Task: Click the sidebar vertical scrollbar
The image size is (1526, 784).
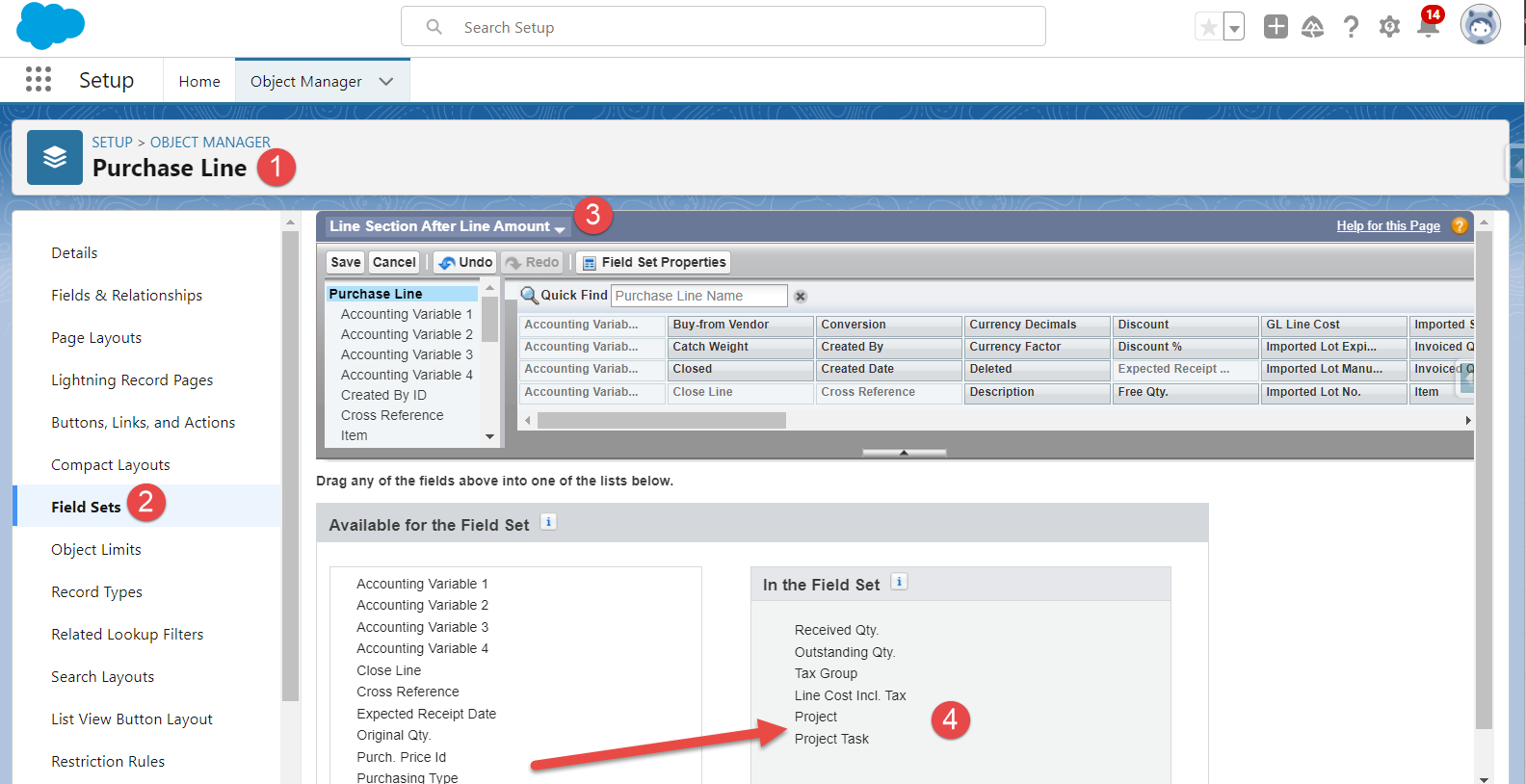Action: tap(290, 465)
